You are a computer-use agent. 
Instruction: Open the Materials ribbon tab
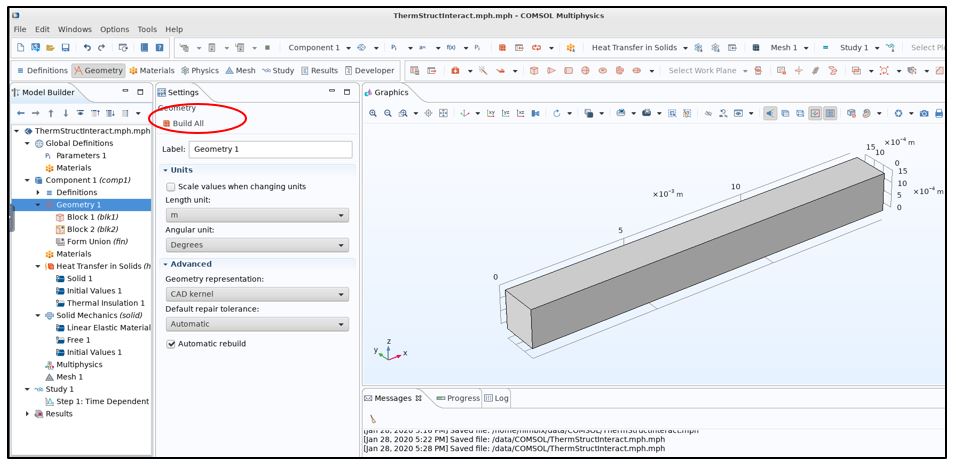152,71
